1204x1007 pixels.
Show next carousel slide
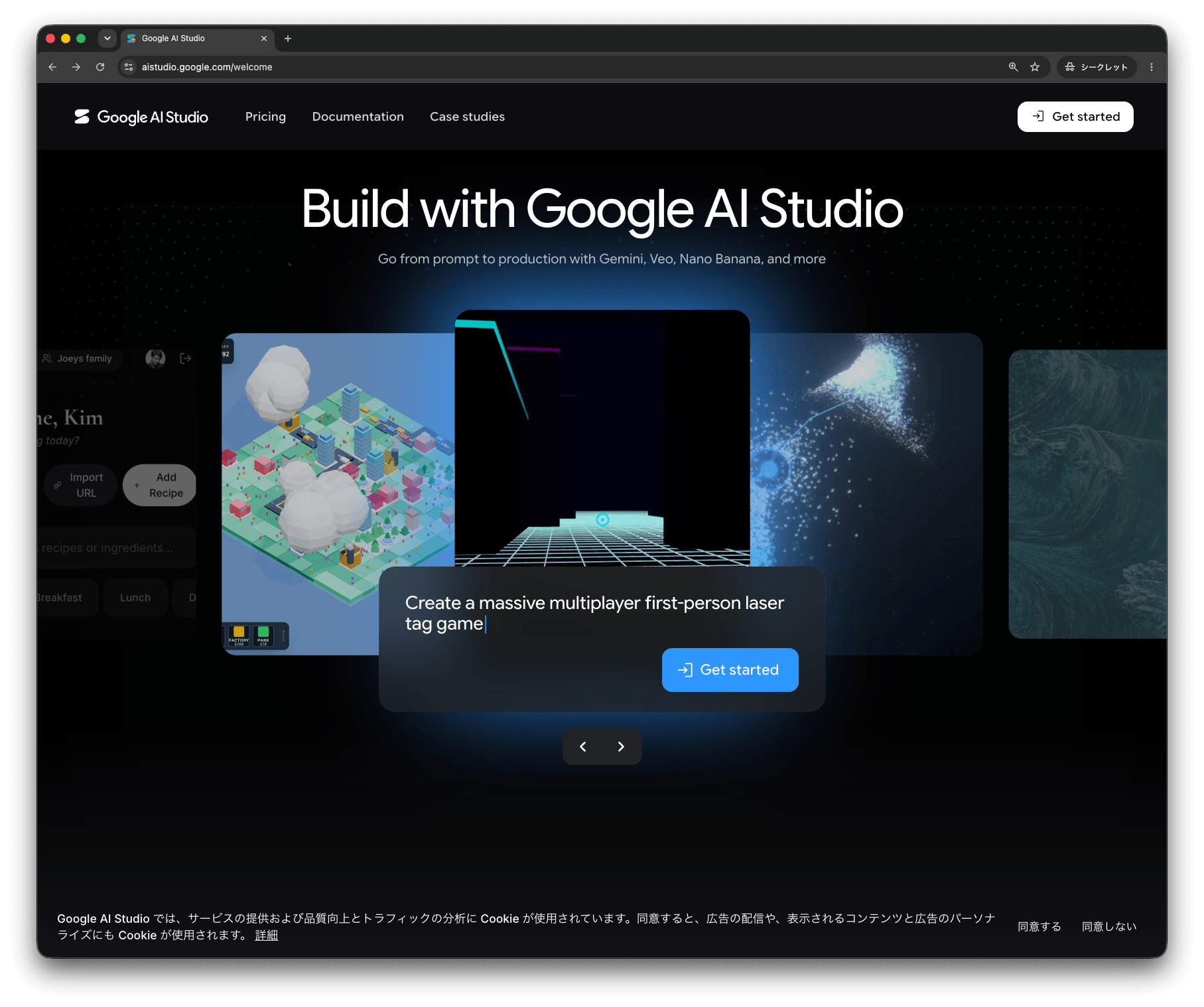[x=621, y=746]
